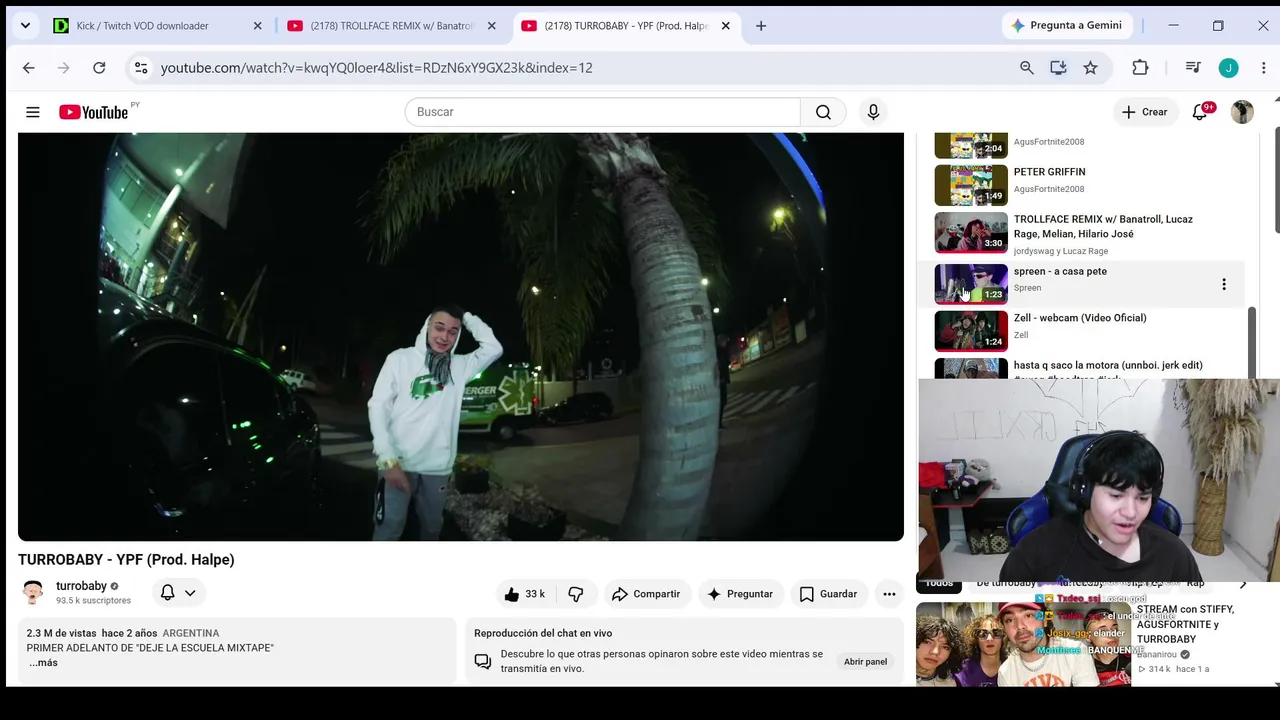Click the TROLLFACE REMIX playlist thumbnail
The width and height of the screenshot is (1280, 720).
tap(971, 233)
